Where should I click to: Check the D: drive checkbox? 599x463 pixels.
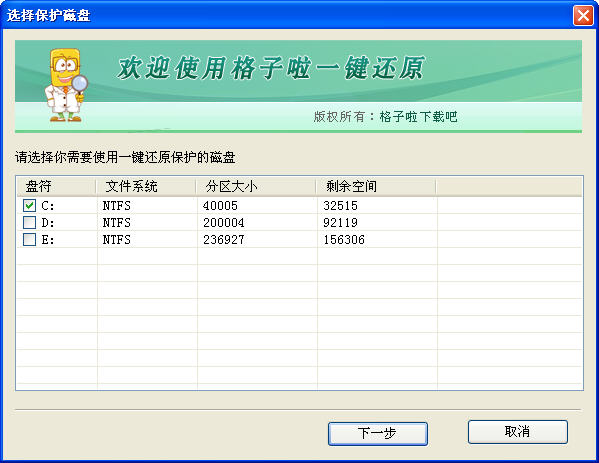pyautogui.click(x=29, y=222)
